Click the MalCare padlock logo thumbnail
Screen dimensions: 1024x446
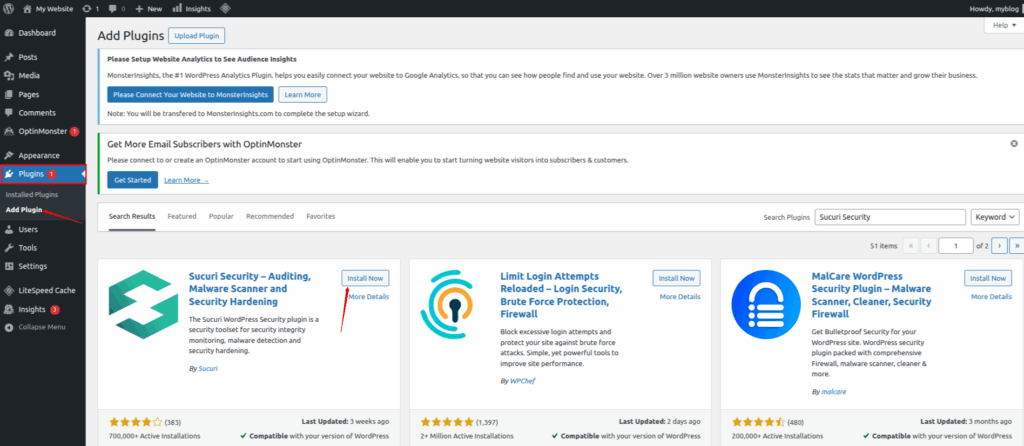pos(767,305)
